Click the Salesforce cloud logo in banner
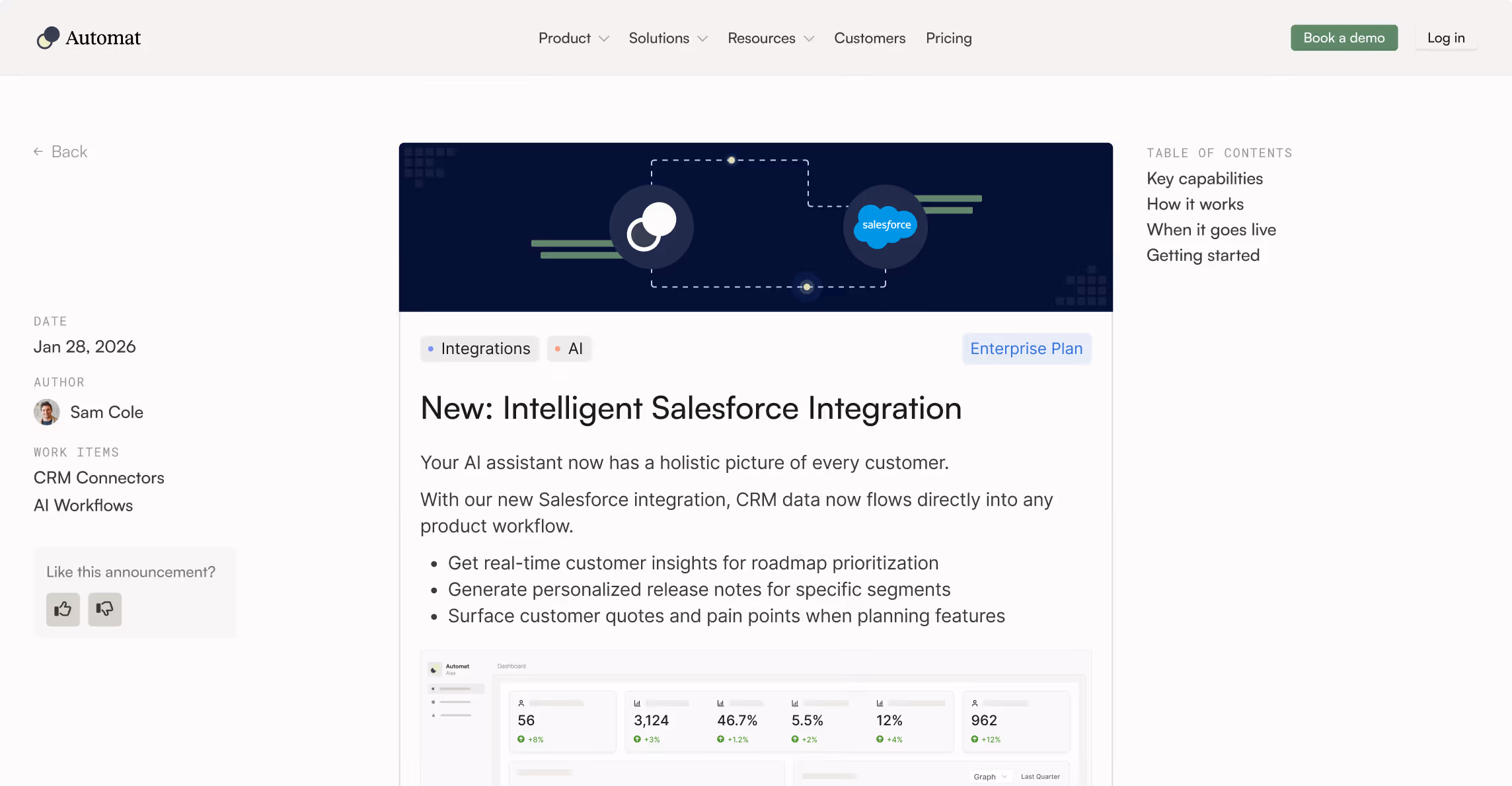This screenshot has height=786, width=1512. (x=886, y=226)
